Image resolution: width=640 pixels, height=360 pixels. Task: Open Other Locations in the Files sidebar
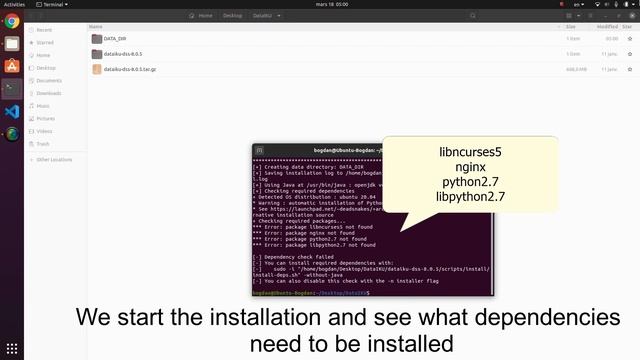coord(54,160)
